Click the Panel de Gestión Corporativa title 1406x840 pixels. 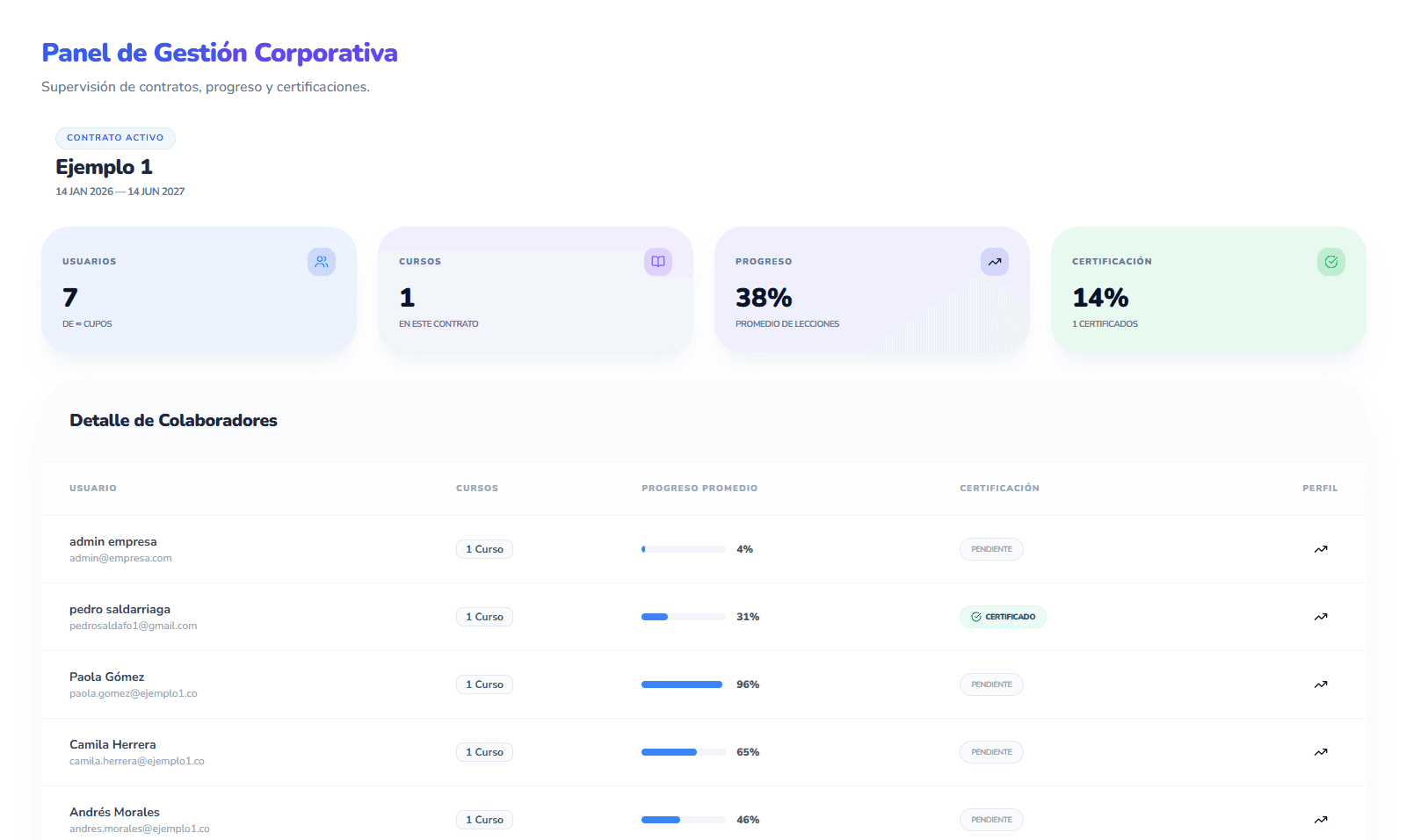tap(220, 53)
